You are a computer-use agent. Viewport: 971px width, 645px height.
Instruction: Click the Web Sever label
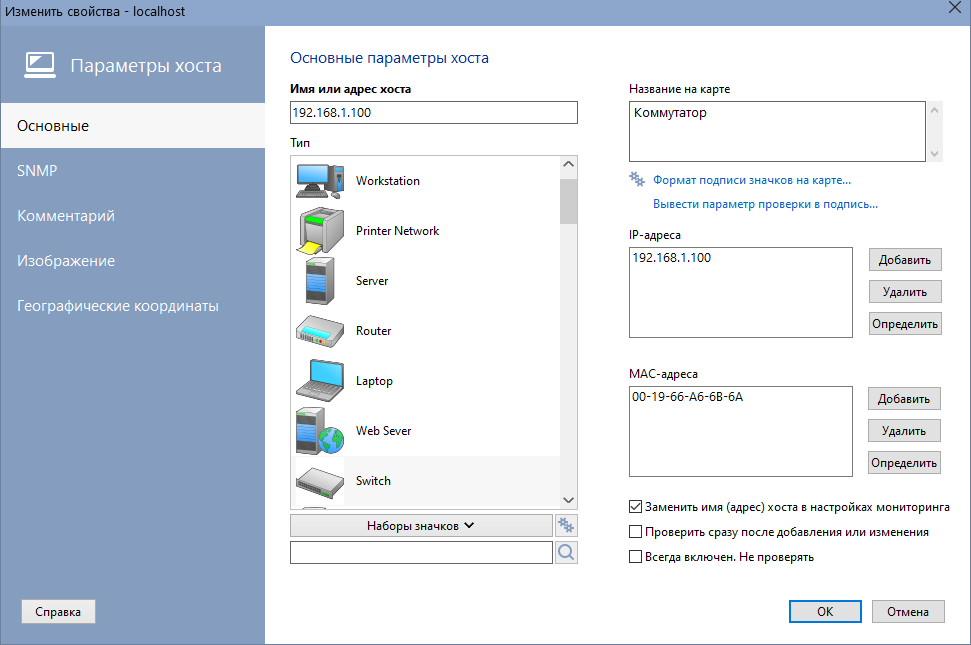[x=383, y=431]
